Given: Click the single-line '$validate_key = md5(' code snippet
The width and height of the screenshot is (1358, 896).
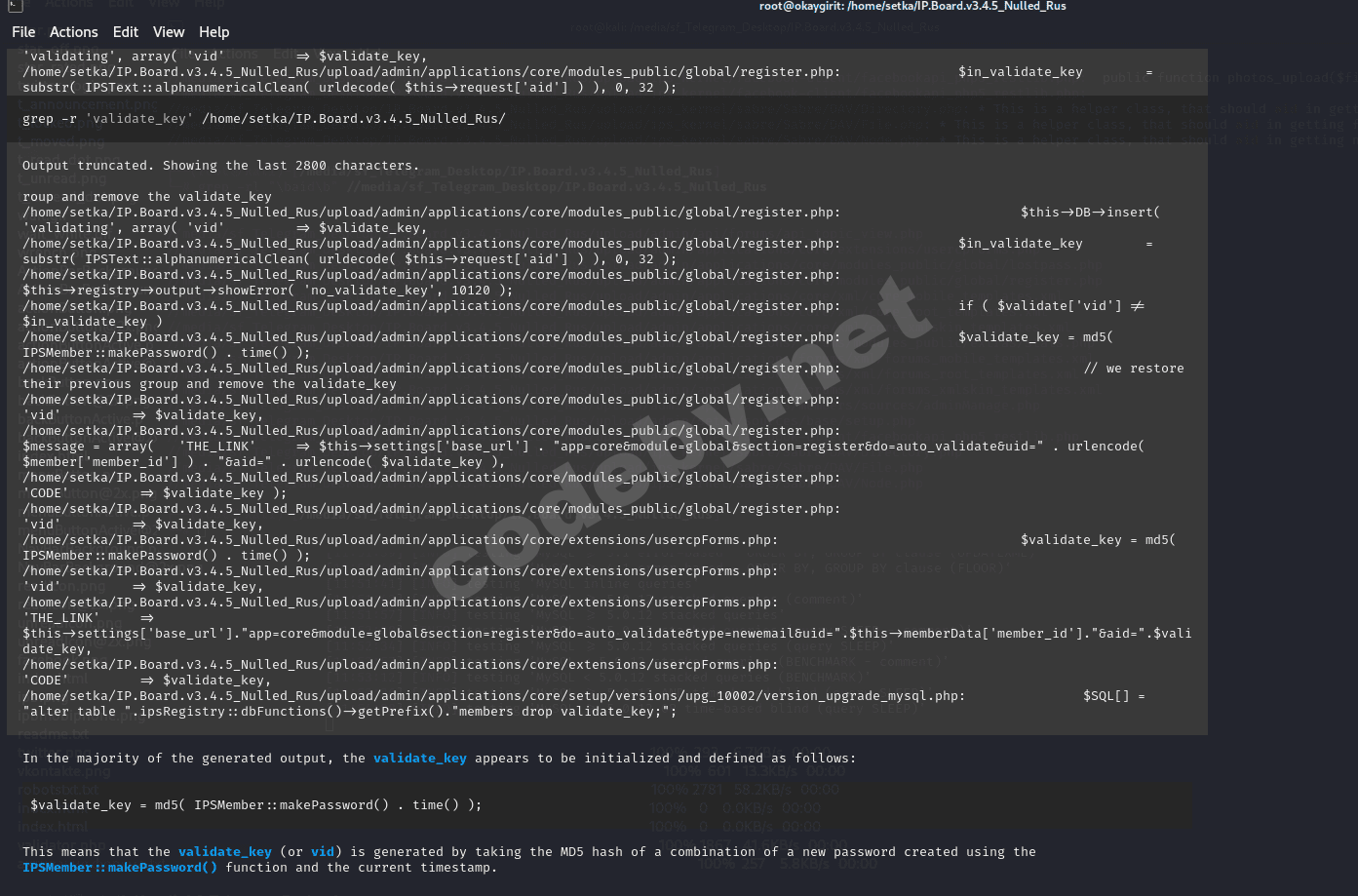Looking at the screenshot, I should pyautogui.click(x=256, y=805).
